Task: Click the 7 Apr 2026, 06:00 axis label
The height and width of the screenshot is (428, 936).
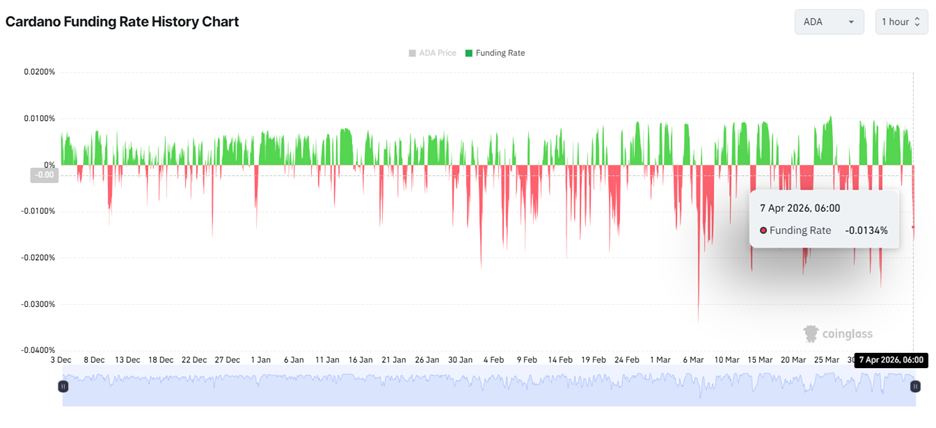Action: pyautogui.click(x=891, y=360)
